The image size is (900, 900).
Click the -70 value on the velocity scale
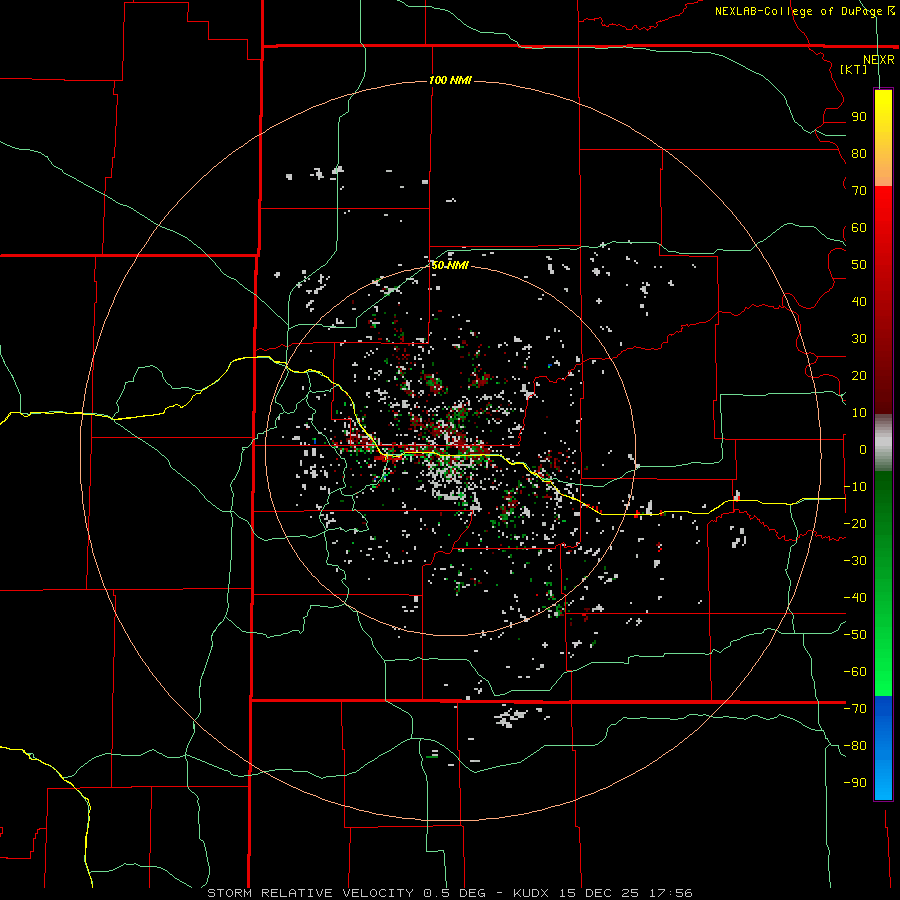(855, 709)
